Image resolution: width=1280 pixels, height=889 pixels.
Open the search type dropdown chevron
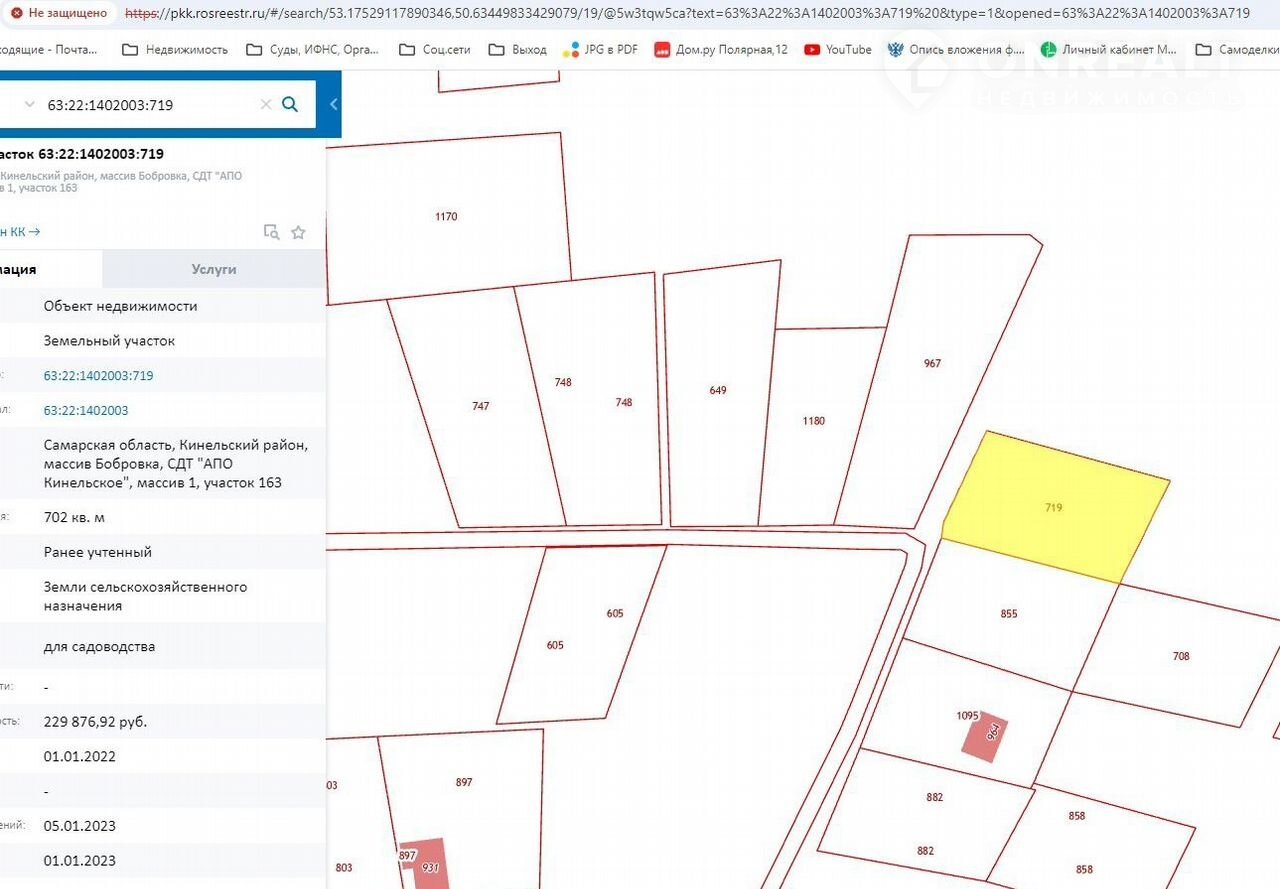pyautogui.click(x=29, y=104)
